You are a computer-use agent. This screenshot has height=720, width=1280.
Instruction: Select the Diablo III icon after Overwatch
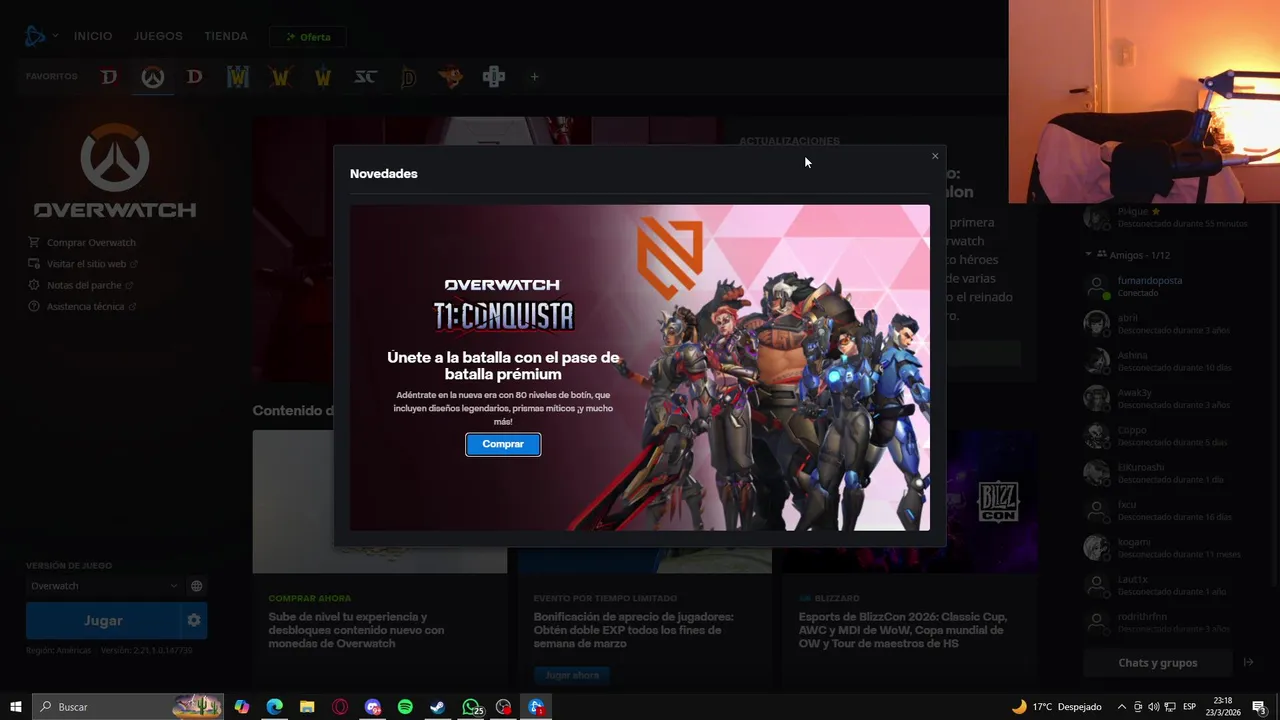point(195,77)
